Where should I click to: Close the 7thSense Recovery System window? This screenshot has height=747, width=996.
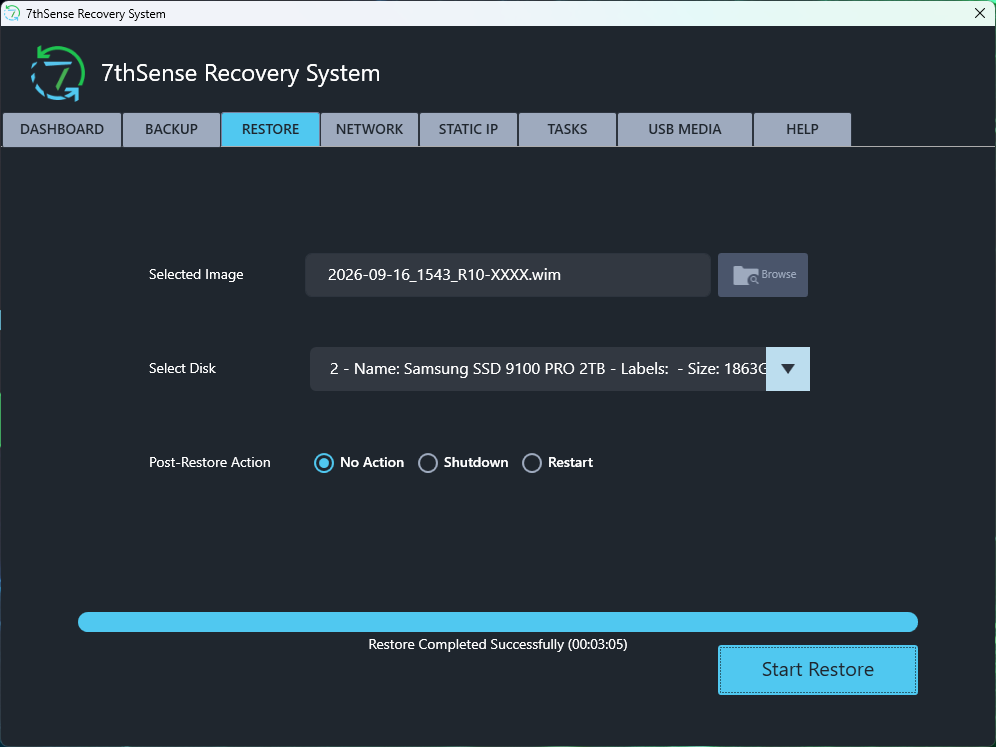(980, 13)
